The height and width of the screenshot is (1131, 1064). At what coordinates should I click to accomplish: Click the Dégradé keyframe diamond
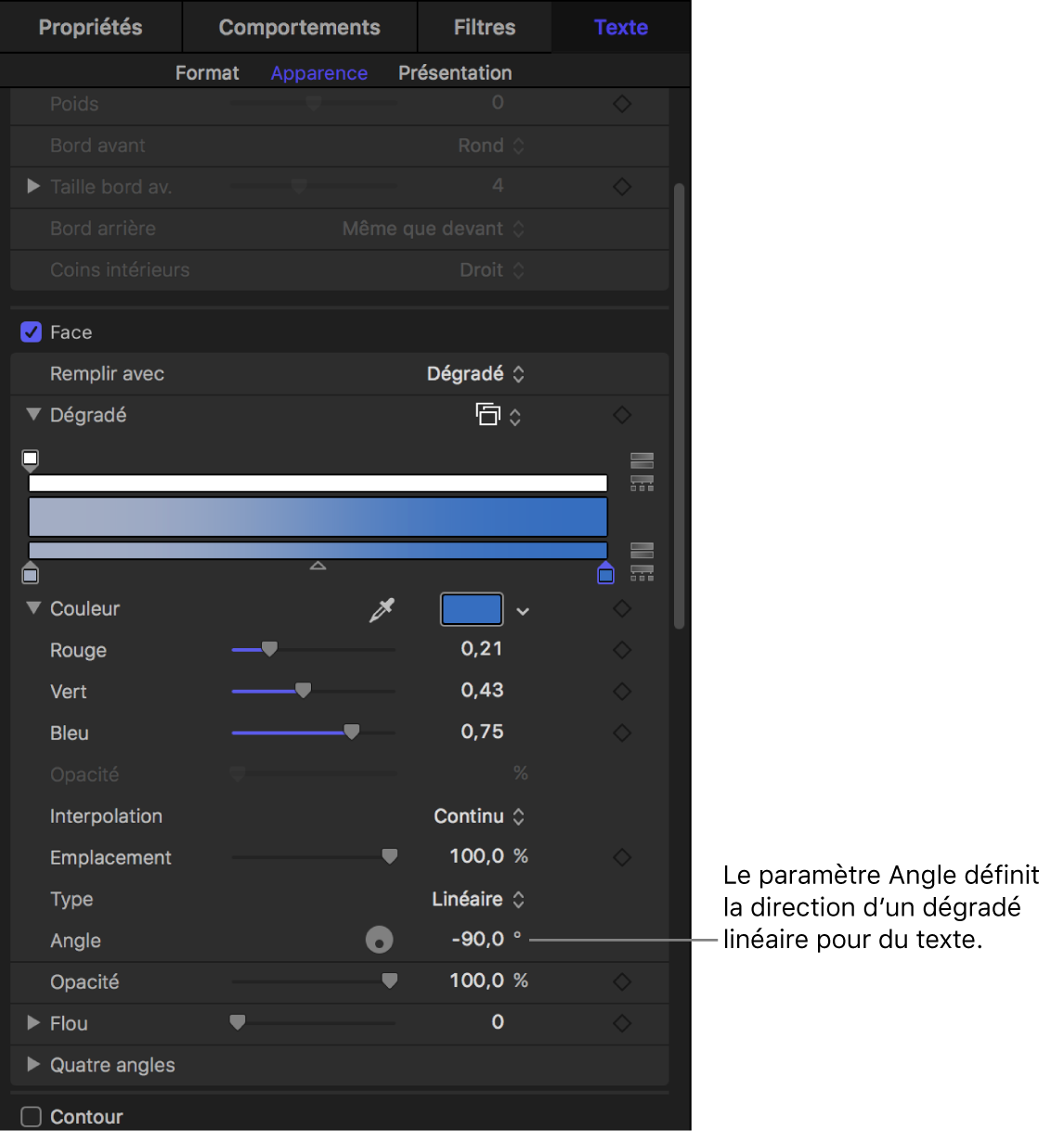[622, 415]
